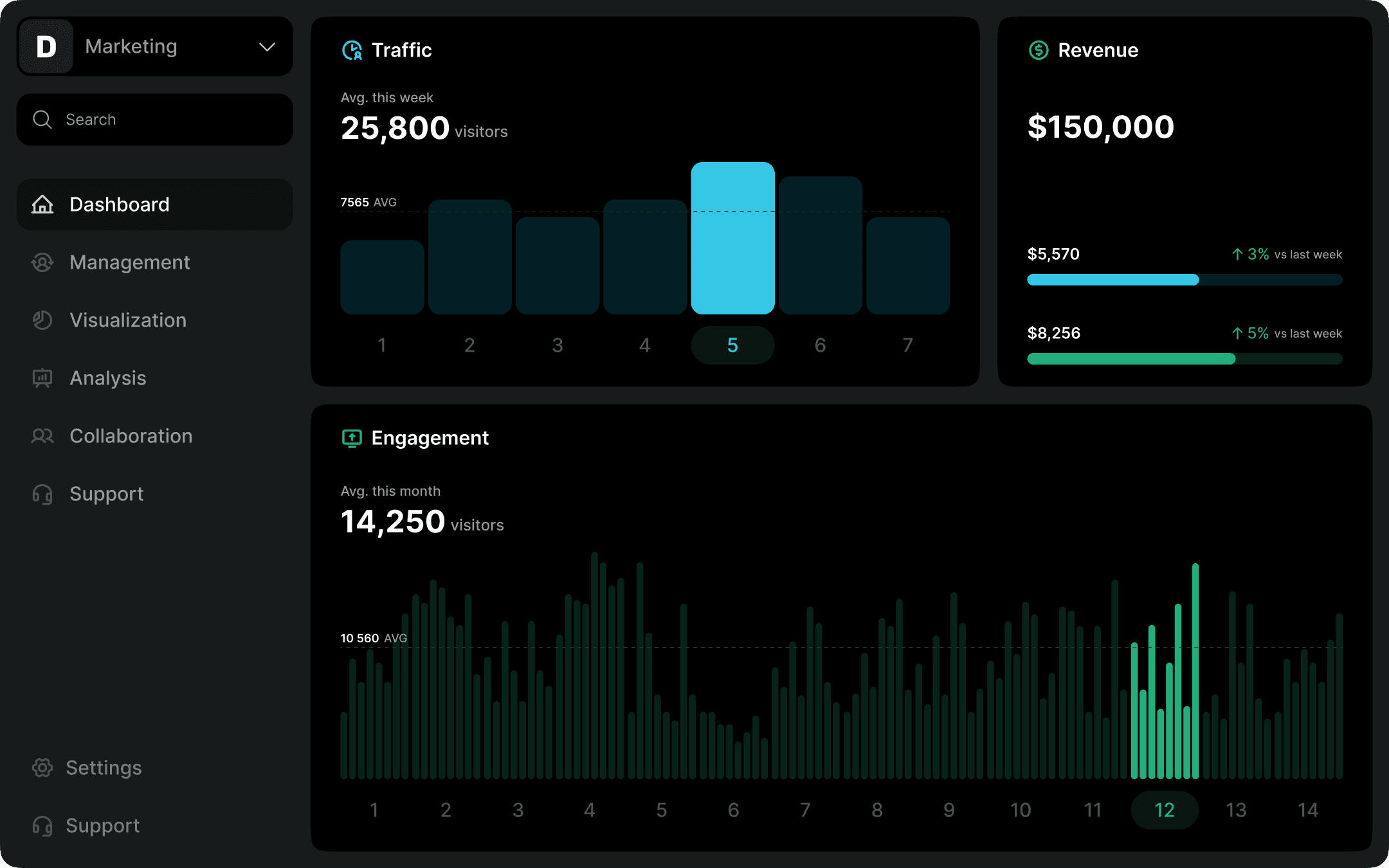Viewport: 1389px width, 868px height.
Task: Click the Traffic panel icon
Action: click(352, 50)
